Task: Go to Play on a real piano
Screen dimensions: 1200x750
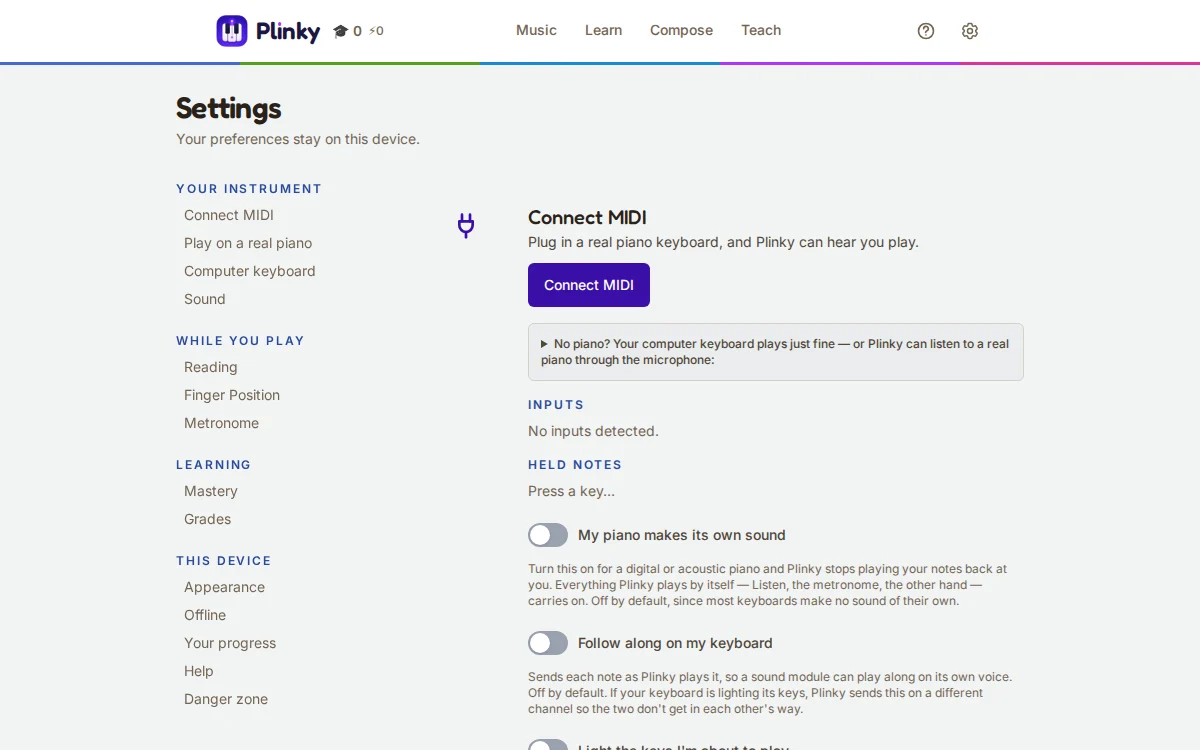Action: point(248,243)
